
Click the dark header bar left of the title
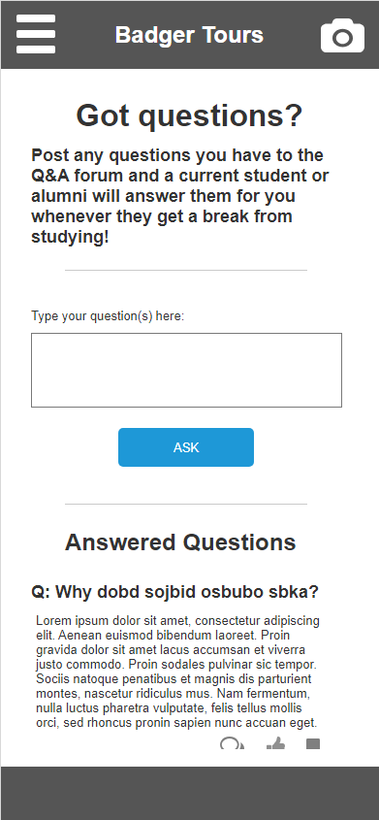85,35
